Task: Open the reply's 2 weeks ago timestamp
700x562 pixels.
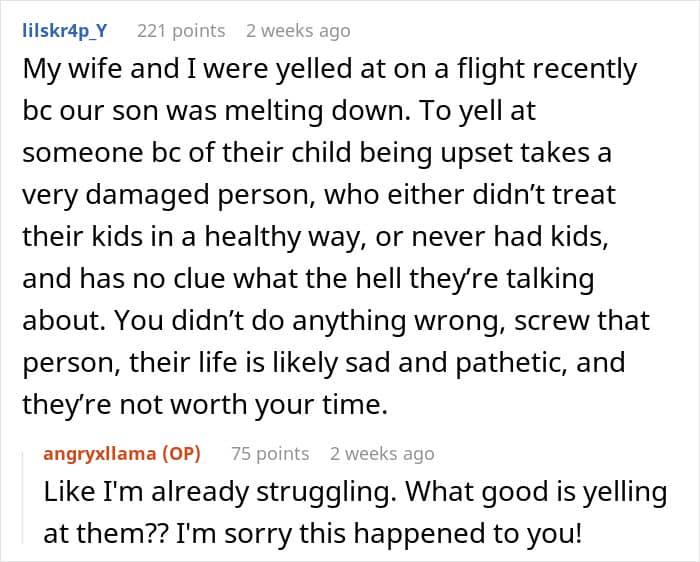Action: [x=382, y=454]
